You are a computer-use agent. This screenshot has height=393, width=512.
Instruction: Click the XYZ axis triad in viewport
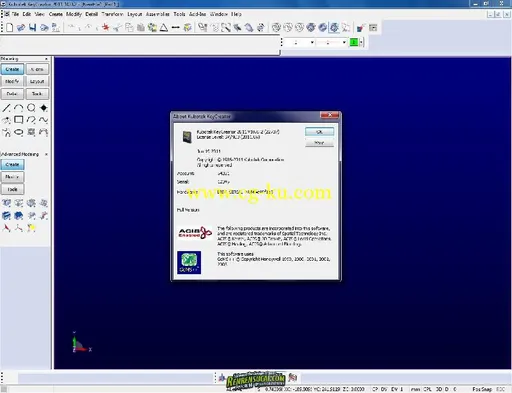coord(82,343)
